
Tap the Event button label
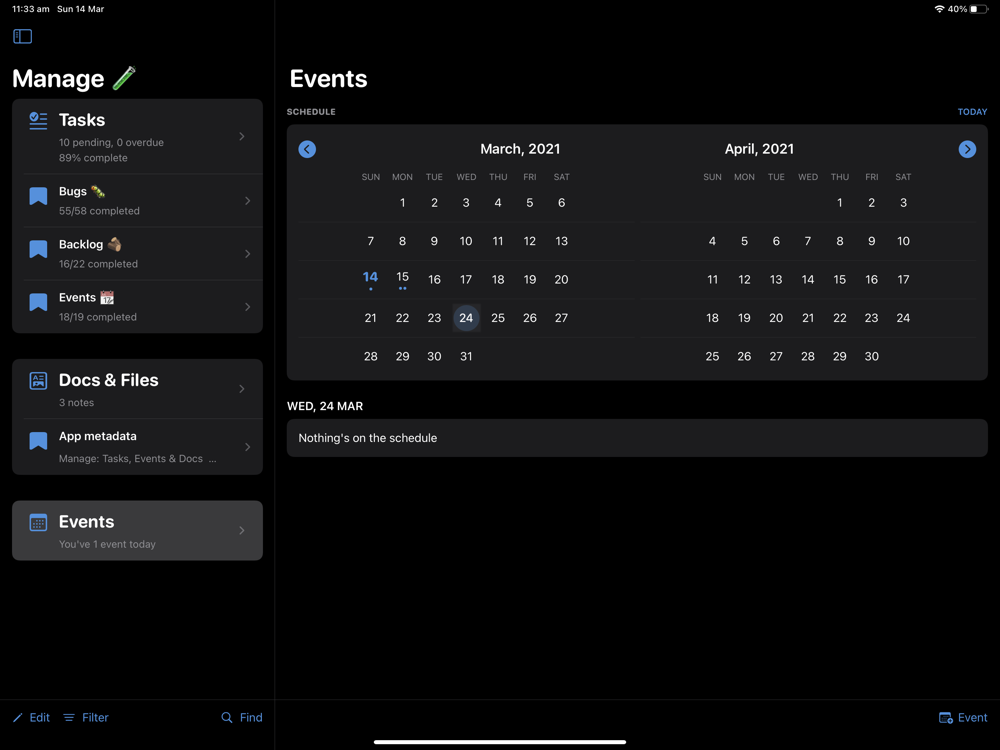click(x=973, y=717)
